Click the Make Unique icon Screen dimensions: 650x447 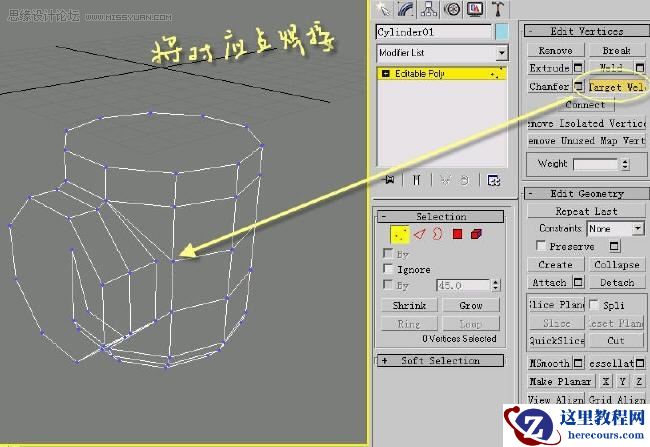click(445, 180)
